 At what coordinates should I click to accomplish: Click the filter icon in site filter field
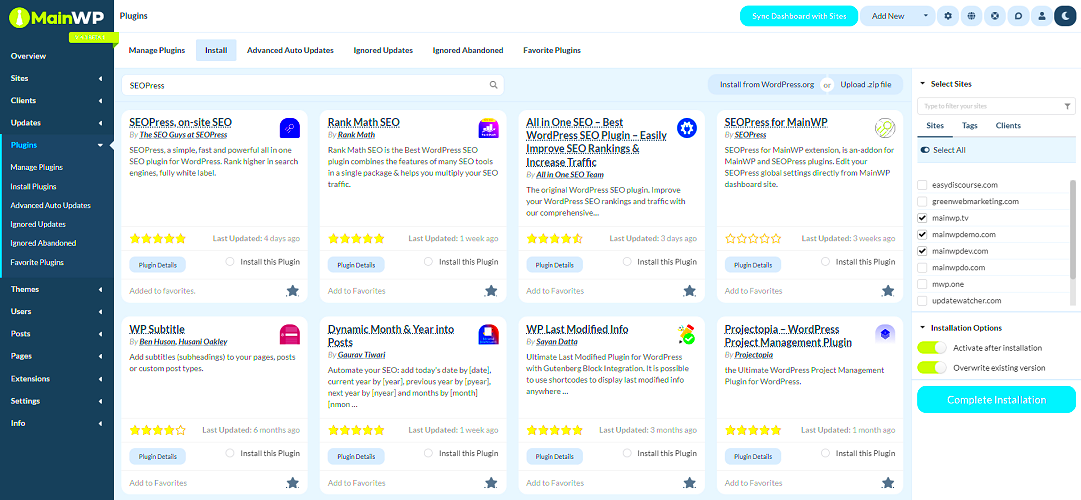pyautogui.click(x=1067, y=106)
